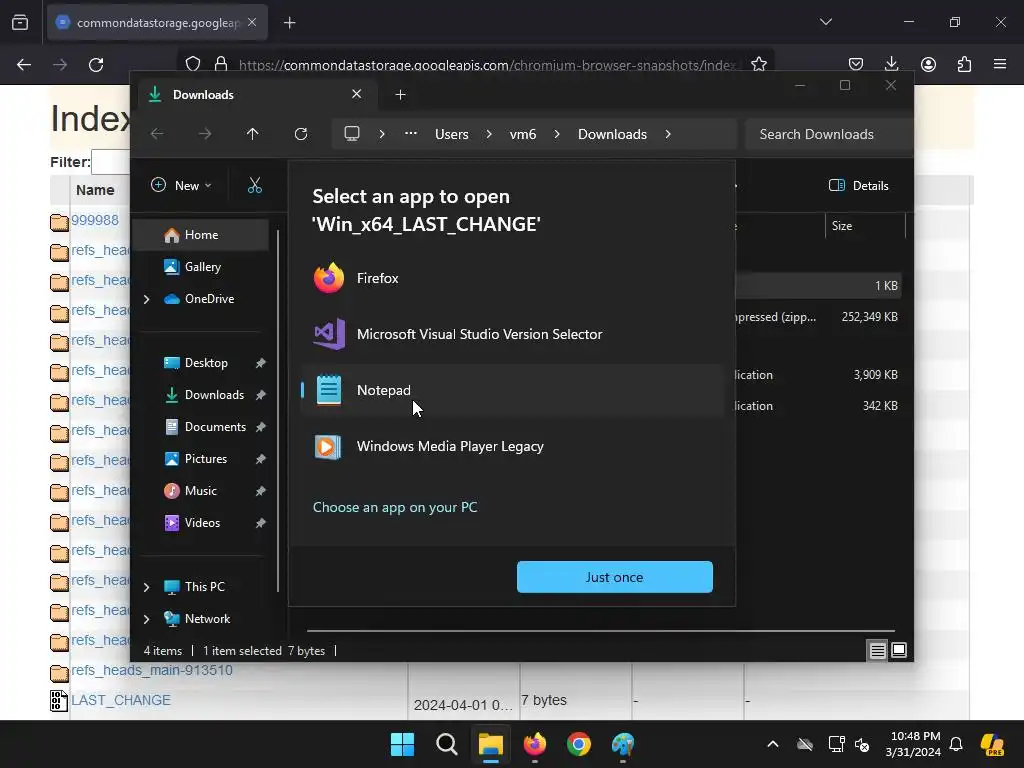Open the LAST_CHANGE file link
The width and height of the screenshot is (1024, 768).
121,700
